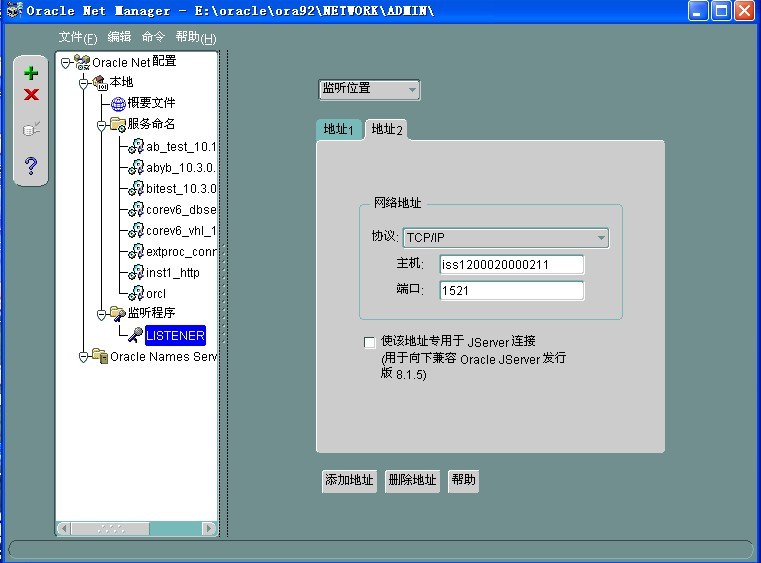Select the orcl service name
The image size is (761, 563).
(x=156, y=294)
